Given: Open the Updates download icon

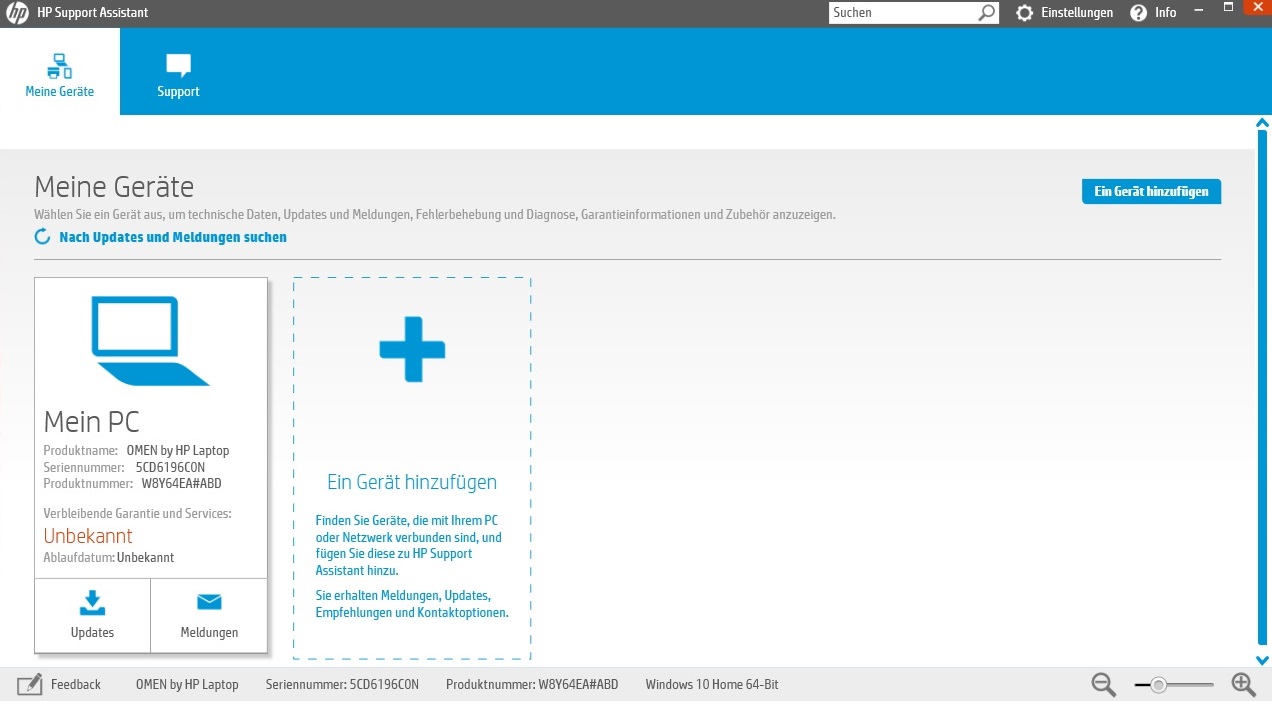Looking at the screenshot, I should pyautogui.click(x=92, y=602).
